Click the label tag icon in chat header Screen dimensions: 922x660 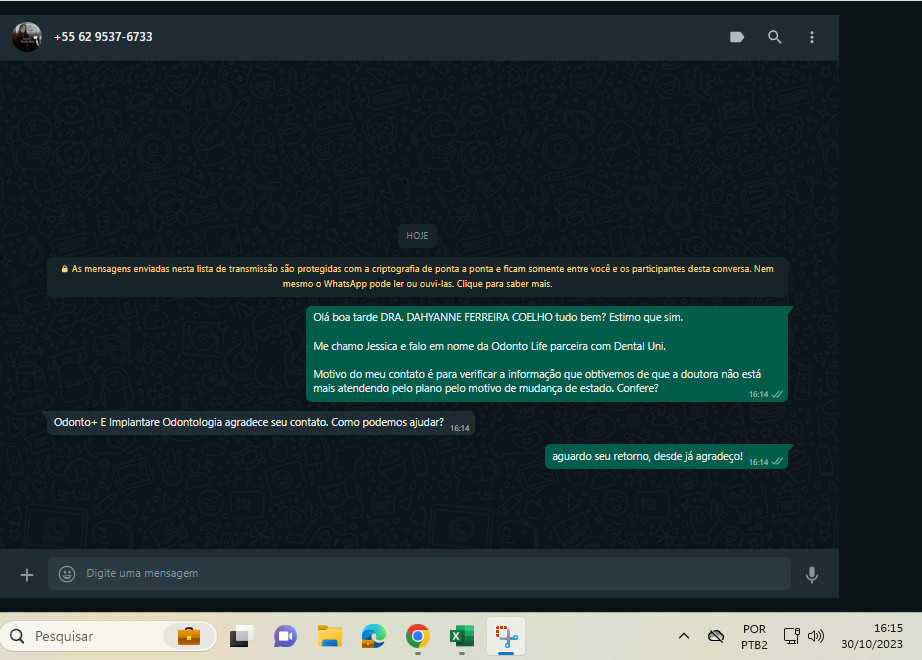point(737,37)
